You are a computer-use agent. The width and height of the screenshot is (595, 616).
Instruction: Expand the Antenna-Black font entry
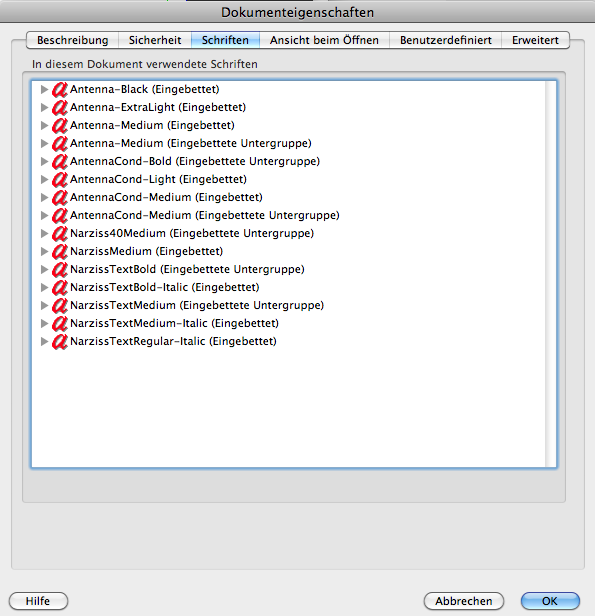tap(44, 90)
